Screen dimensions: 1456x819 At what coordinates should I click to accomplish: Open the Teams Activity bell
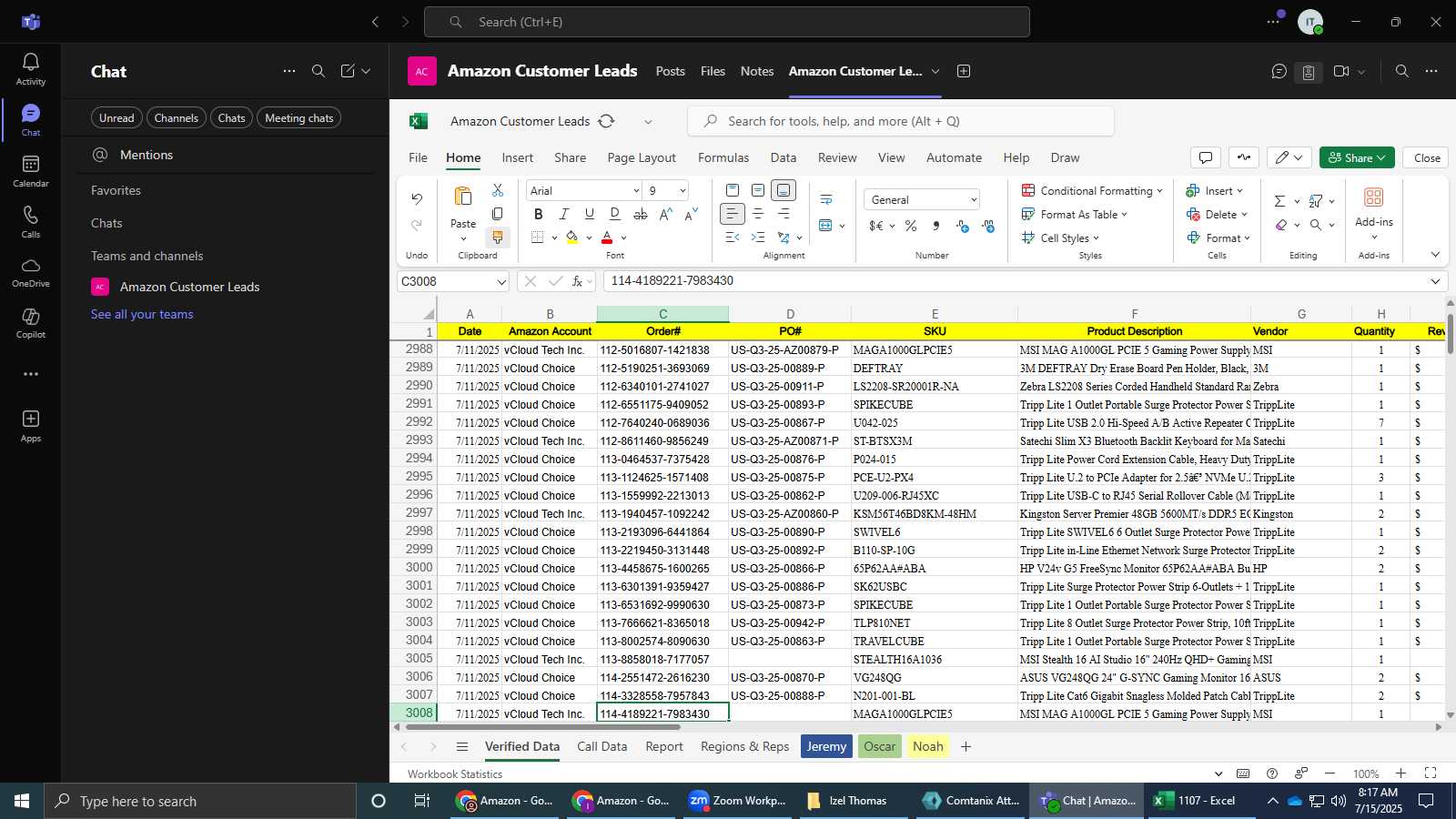point(31,68)
